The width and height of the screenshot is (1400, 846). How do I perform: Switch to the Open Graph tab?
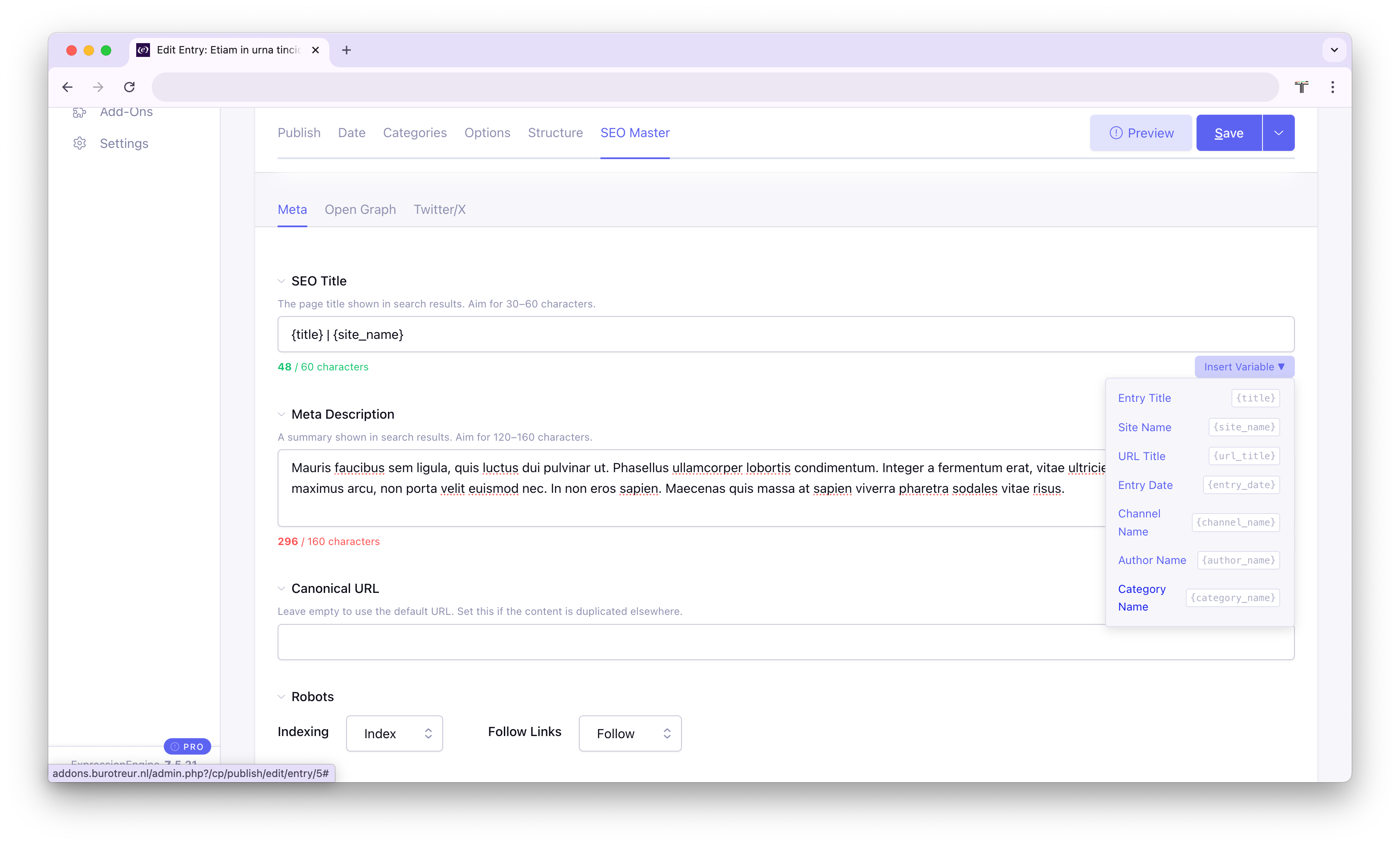pyautogui.click(x=360, y=209)
